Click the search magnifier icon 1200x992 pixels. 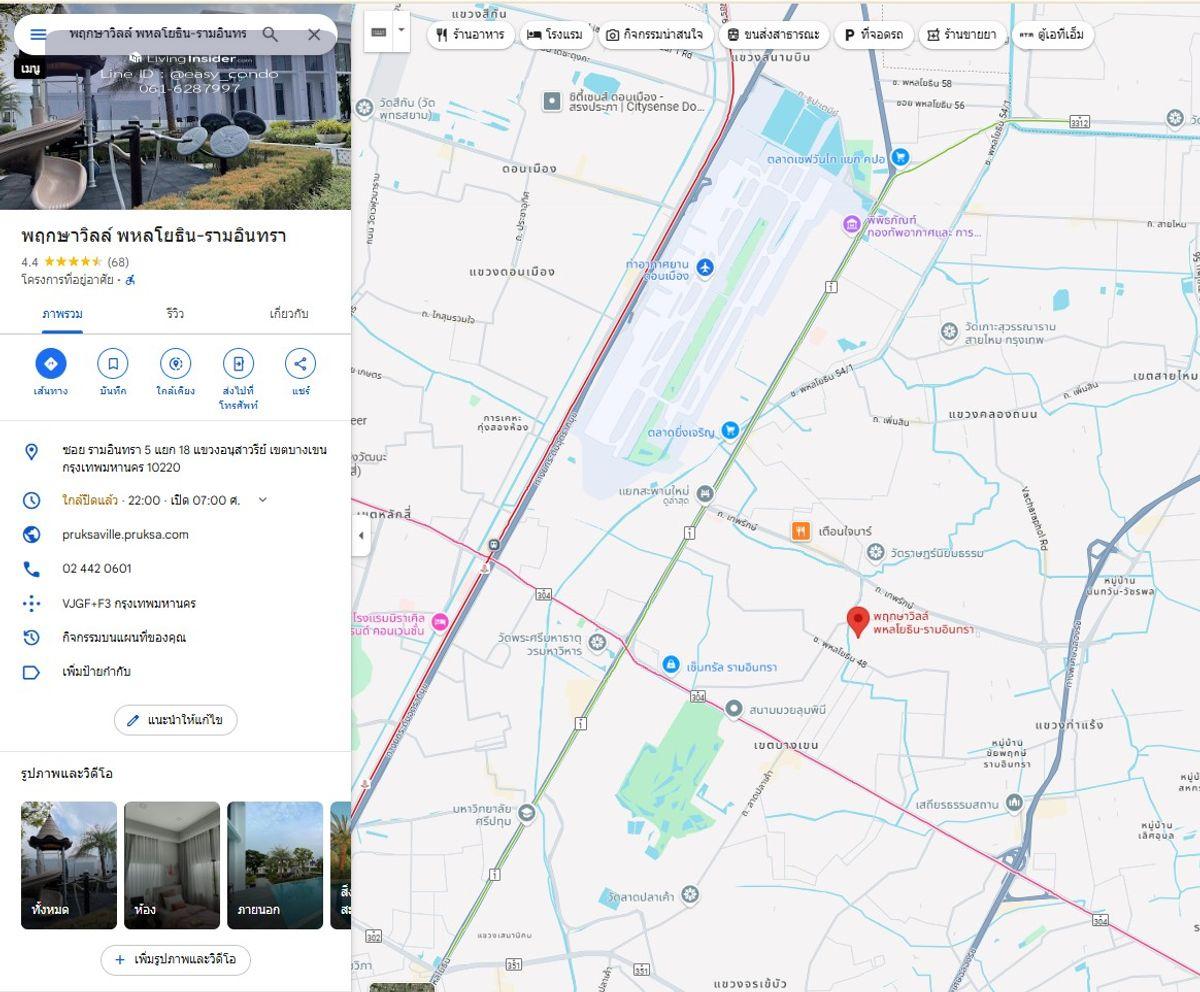coord(270,35)
